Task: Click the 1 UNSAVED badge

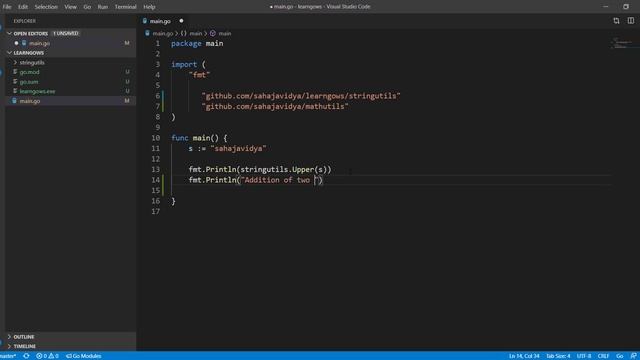Action: [66, 33]
